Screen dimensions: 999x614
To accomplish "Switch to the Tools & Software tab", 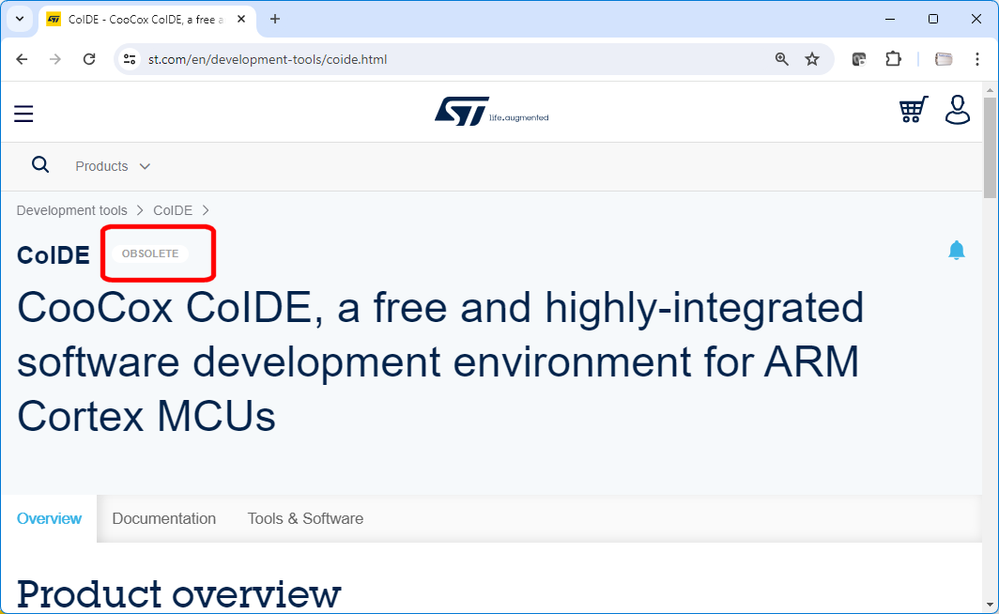I will (x=305, y=518).
